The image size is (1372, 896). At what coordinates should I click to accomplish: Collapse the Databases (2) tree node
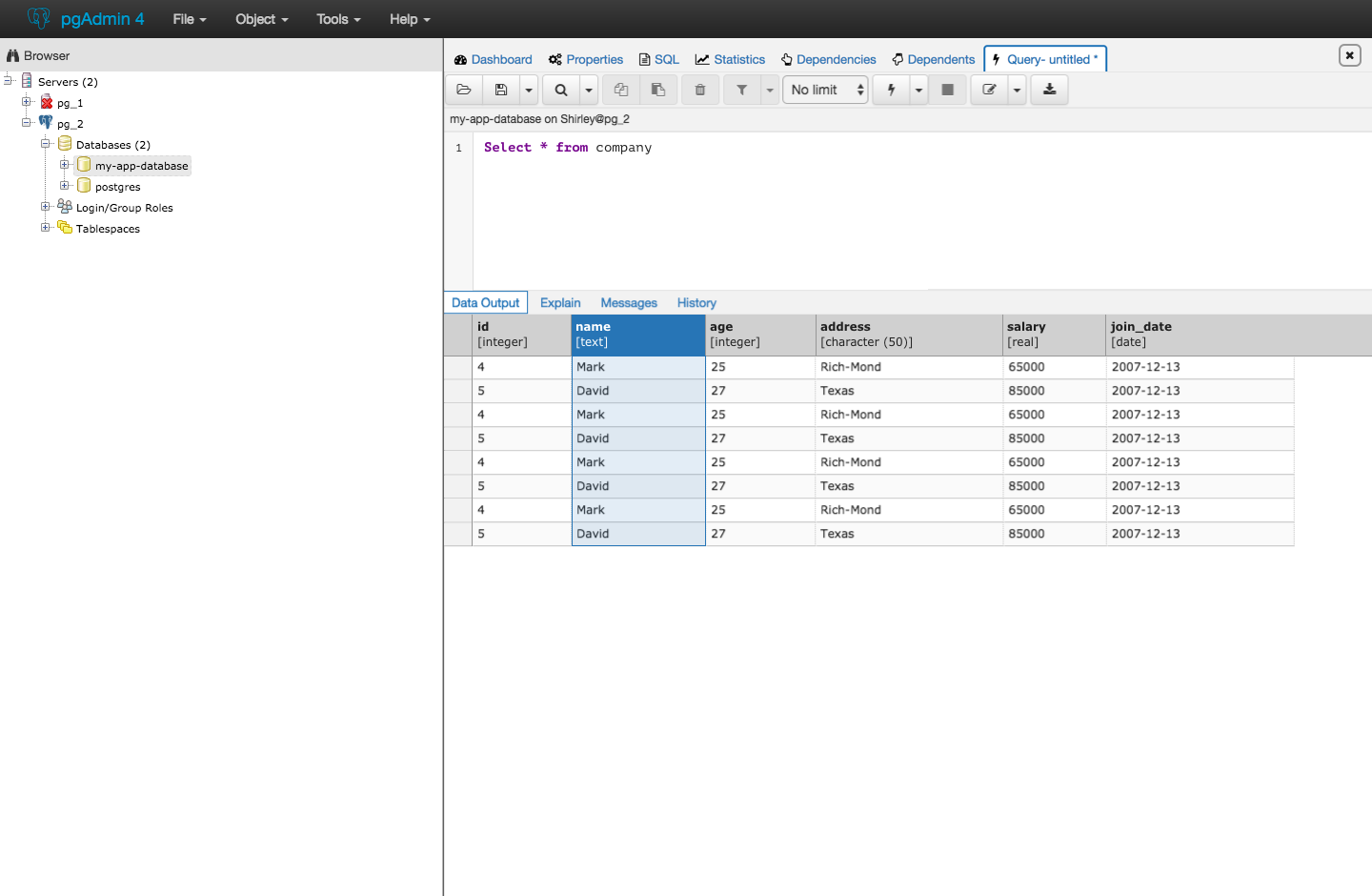coord(45,144)
